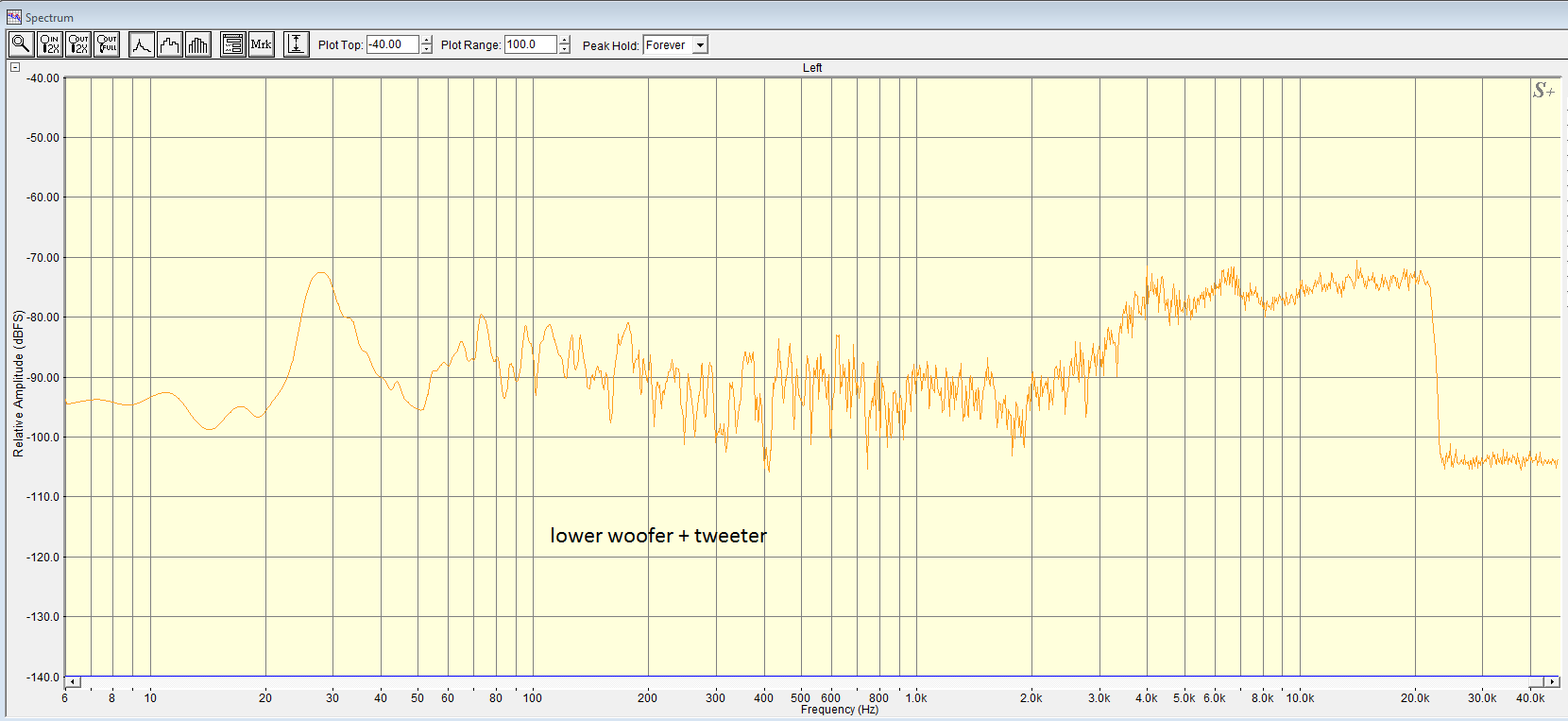Click the Spectrum window title icon
Image resolution: width=1568 pixels, height=721 pixels.
[13, 17]
